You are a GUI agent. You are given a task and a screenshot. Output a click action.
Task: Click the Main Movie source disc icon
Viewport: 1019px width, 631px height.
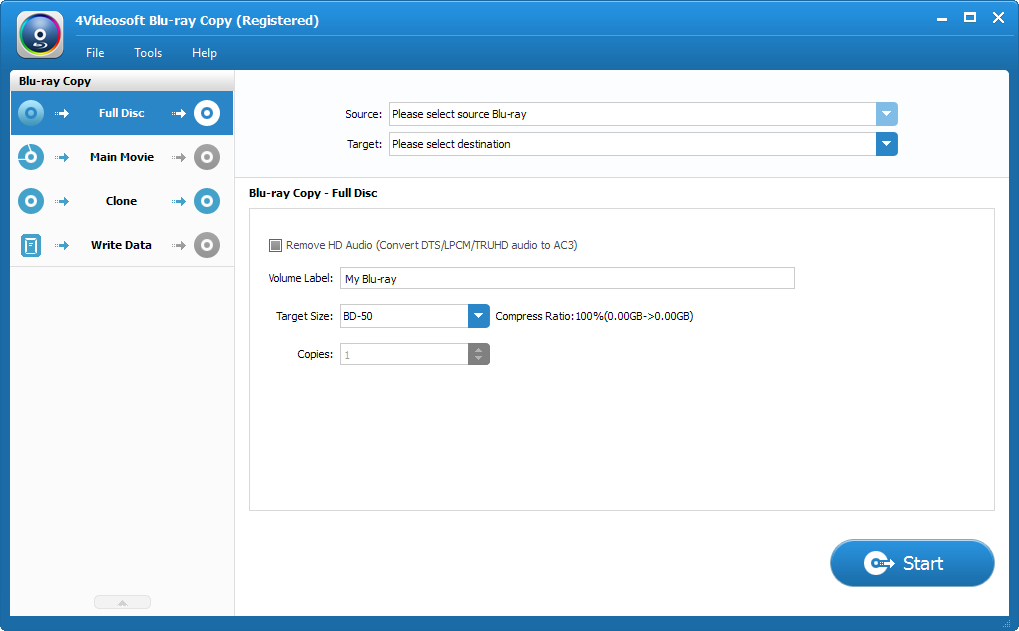pyautogui.click(x=31, y=157)
